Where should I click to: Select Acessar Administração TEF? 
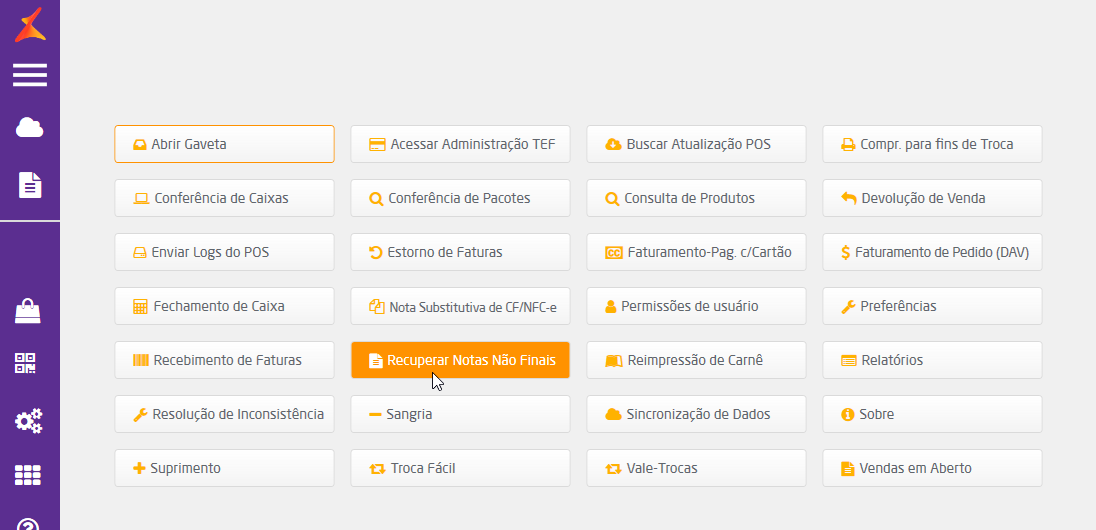click(x=460, y=144)
